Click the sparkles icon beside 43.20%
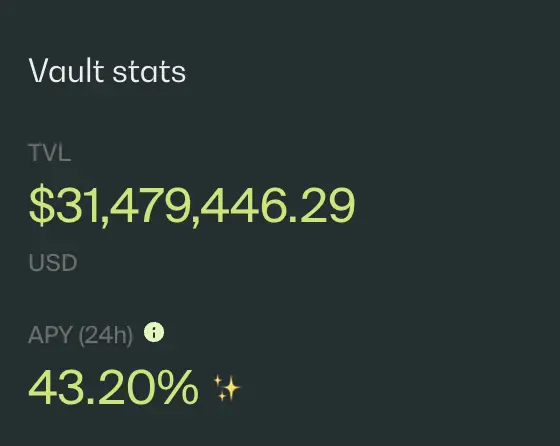The height and width of the screenshot is (446, 560). pos(227,388)
